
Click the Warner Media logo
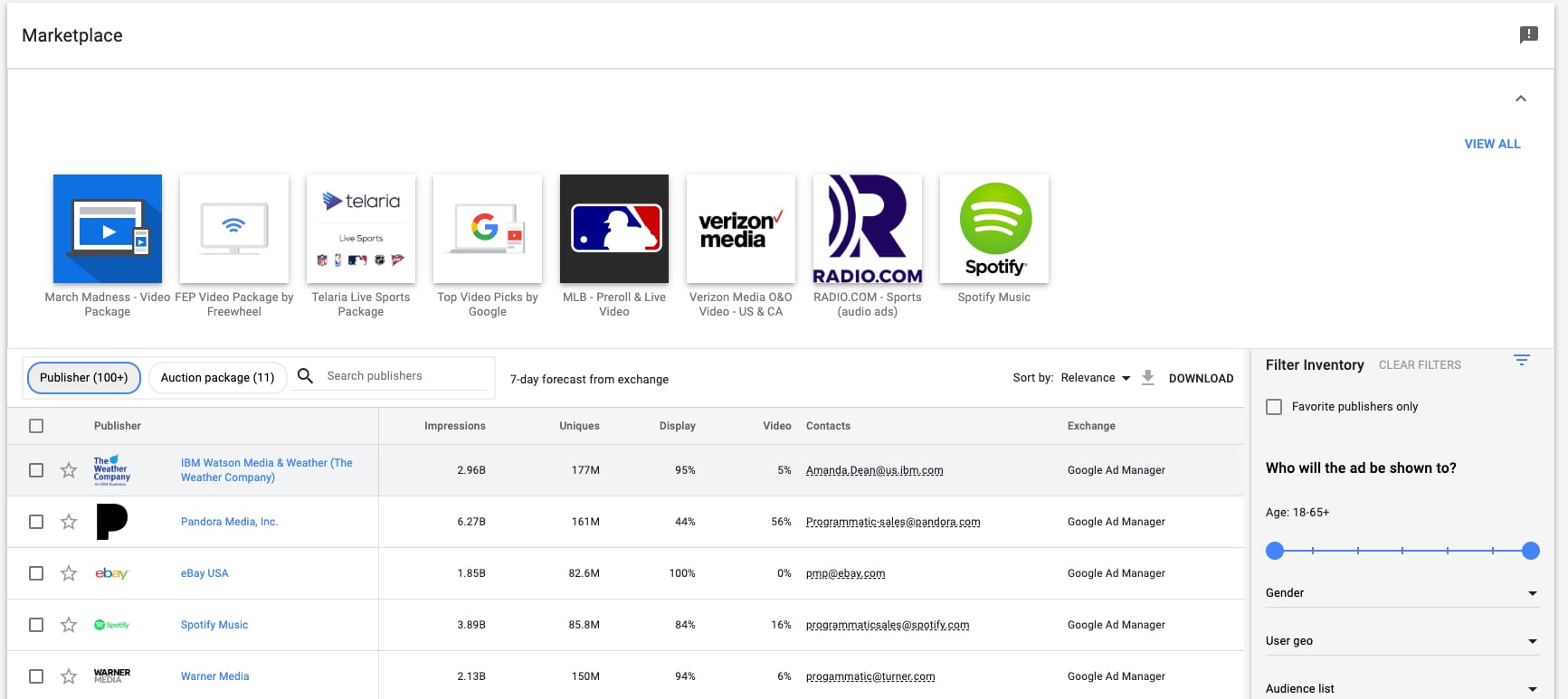(x=112, y=676)
